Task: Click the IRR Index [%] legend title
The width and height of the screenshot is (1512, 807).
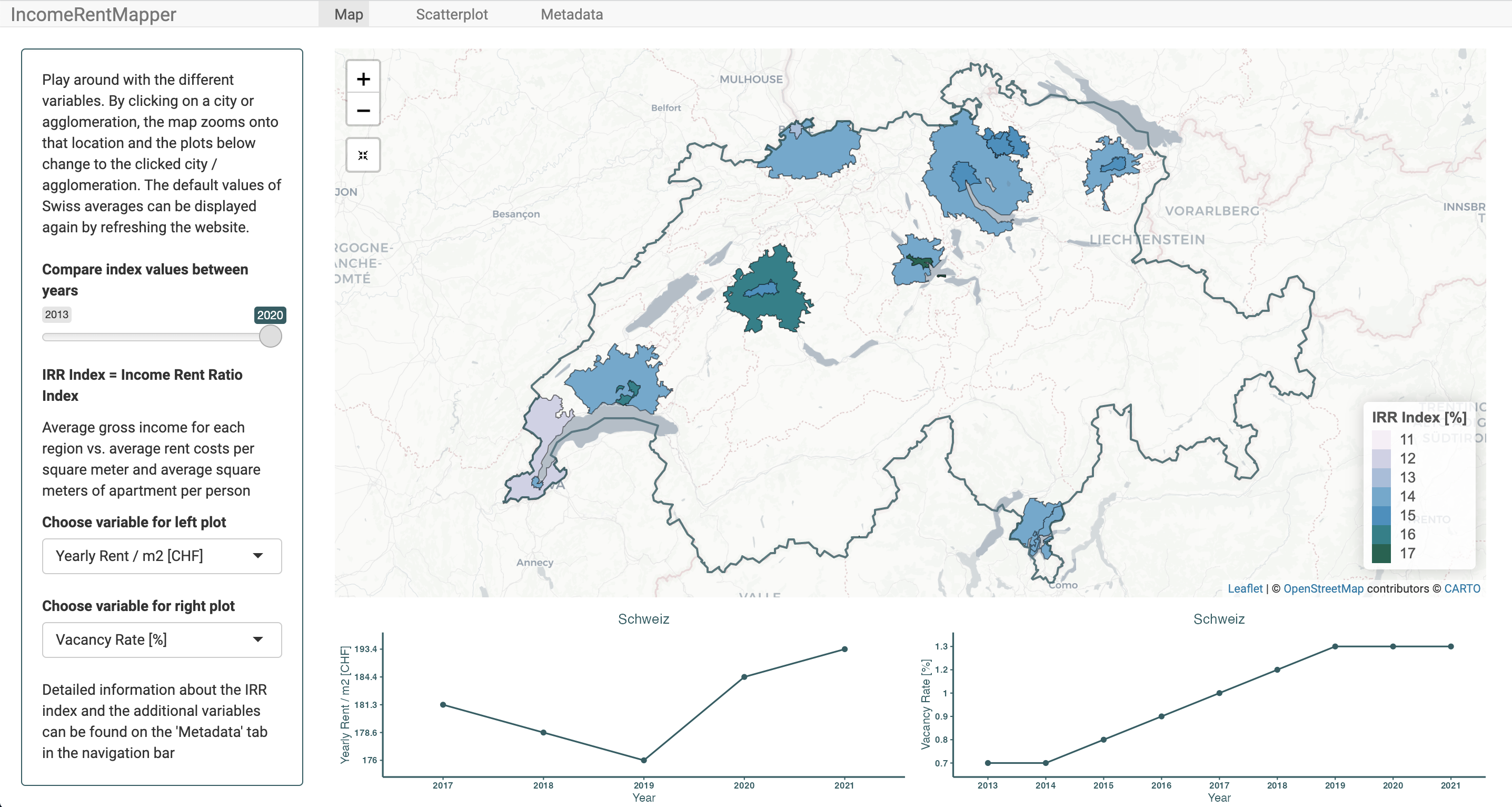Action: [x=1419, y=418]
